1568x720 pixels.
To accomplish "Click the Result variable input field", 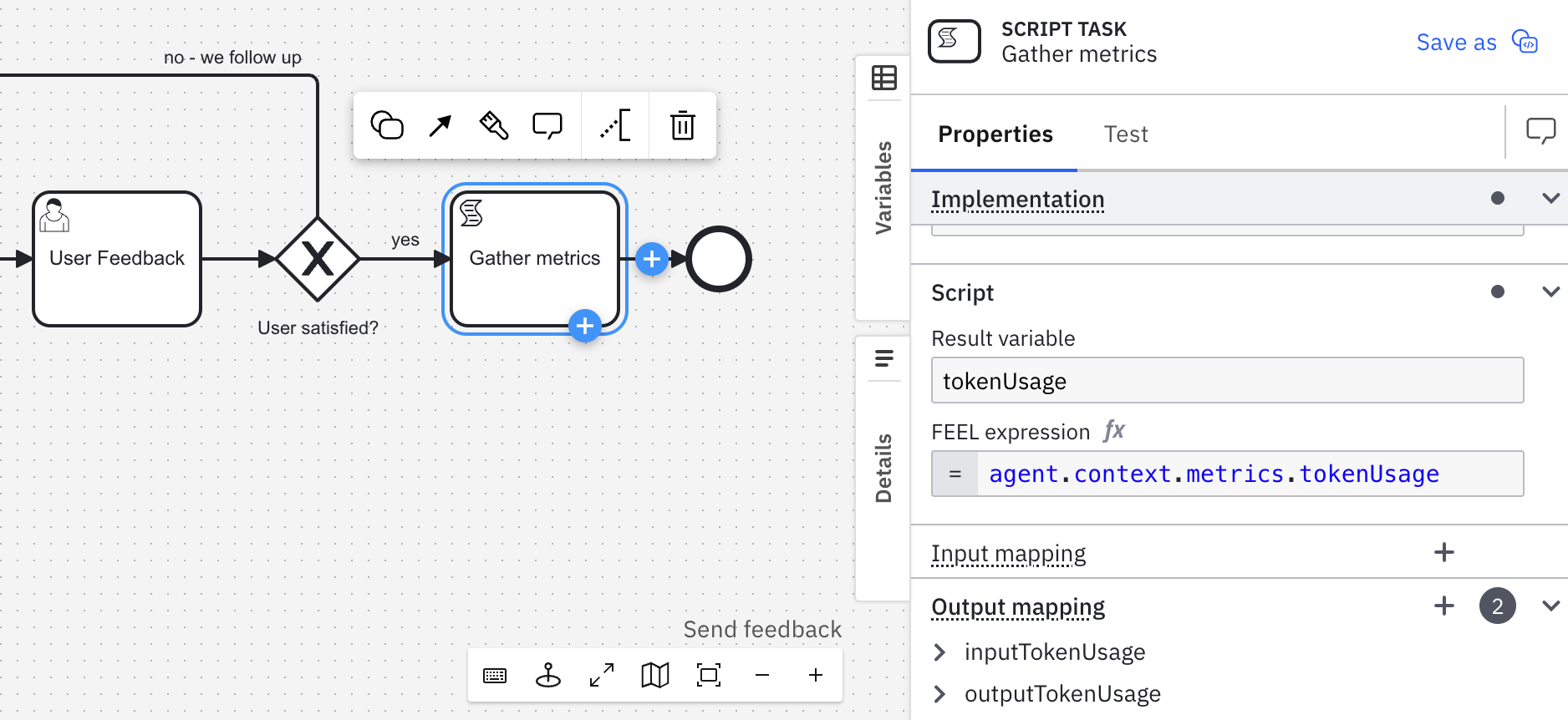I will [1226, 381].
